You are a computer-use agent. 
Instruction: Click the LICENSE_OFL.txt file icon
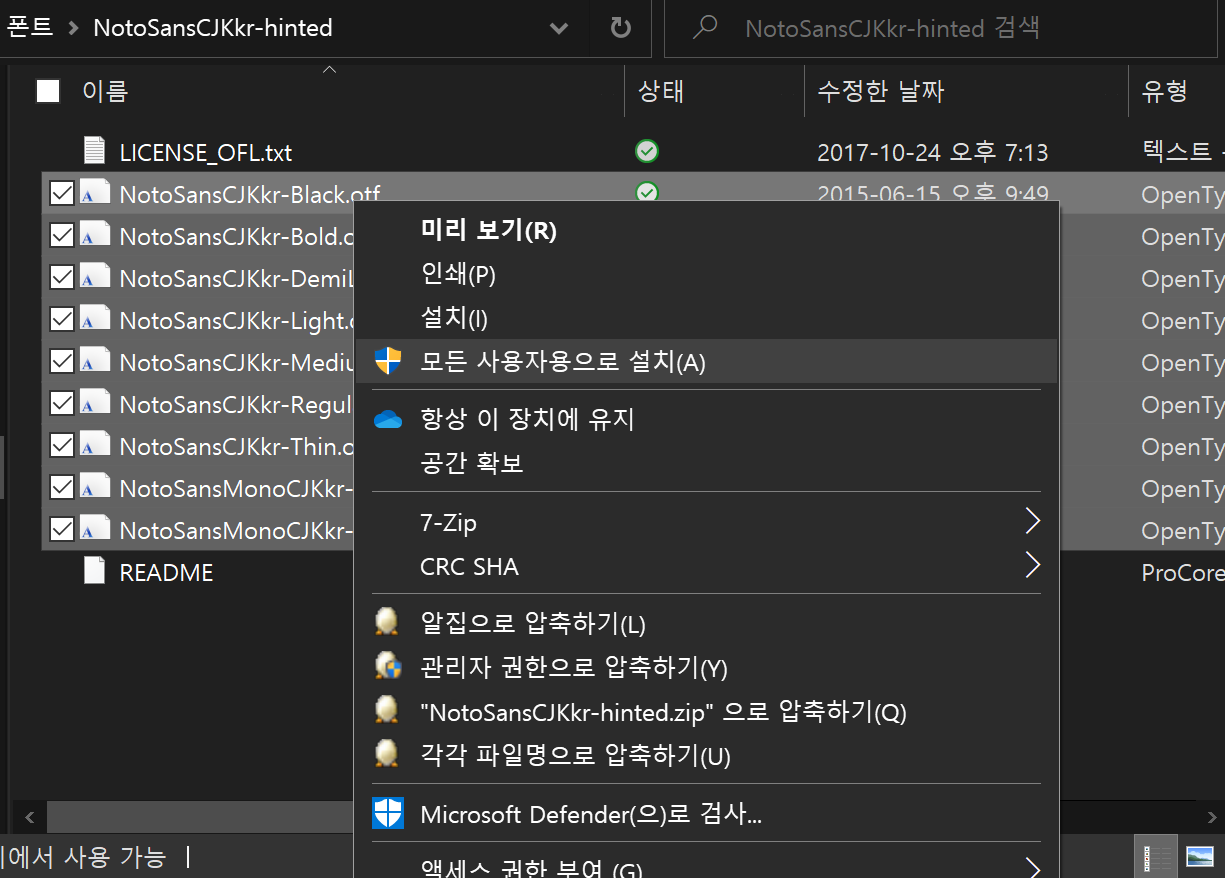coord(94,151)
